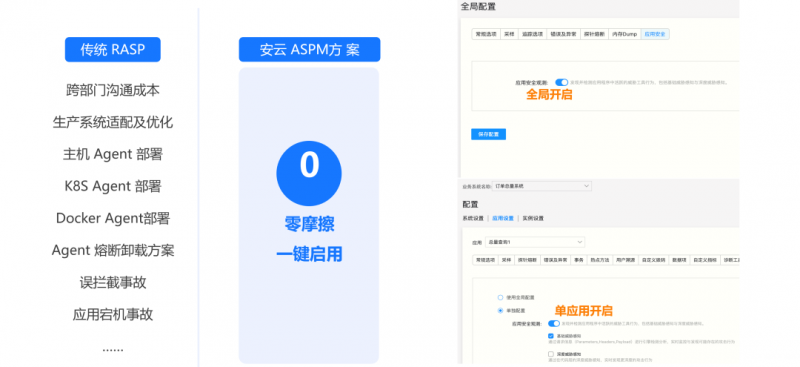This screenshot has width=800, height=367.
Task: Click the 零摩擦 text
Action: tap(309, 224)
